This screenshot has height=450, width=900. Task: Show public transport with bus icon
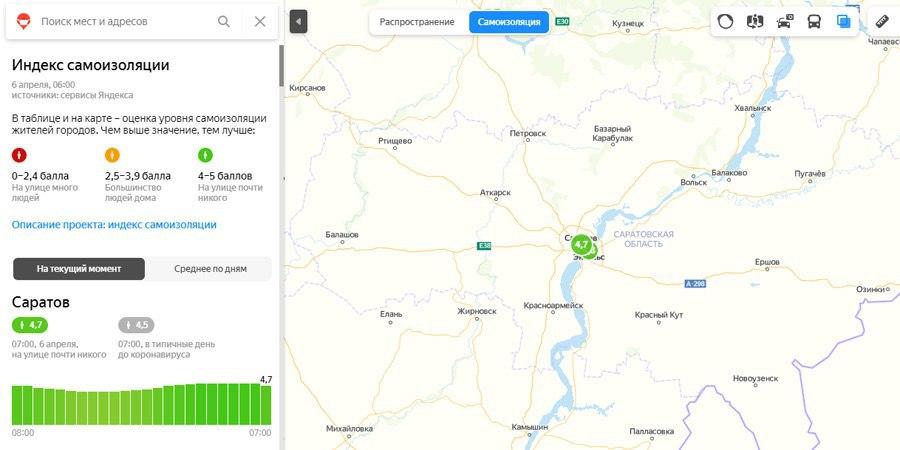click(814, 21)
